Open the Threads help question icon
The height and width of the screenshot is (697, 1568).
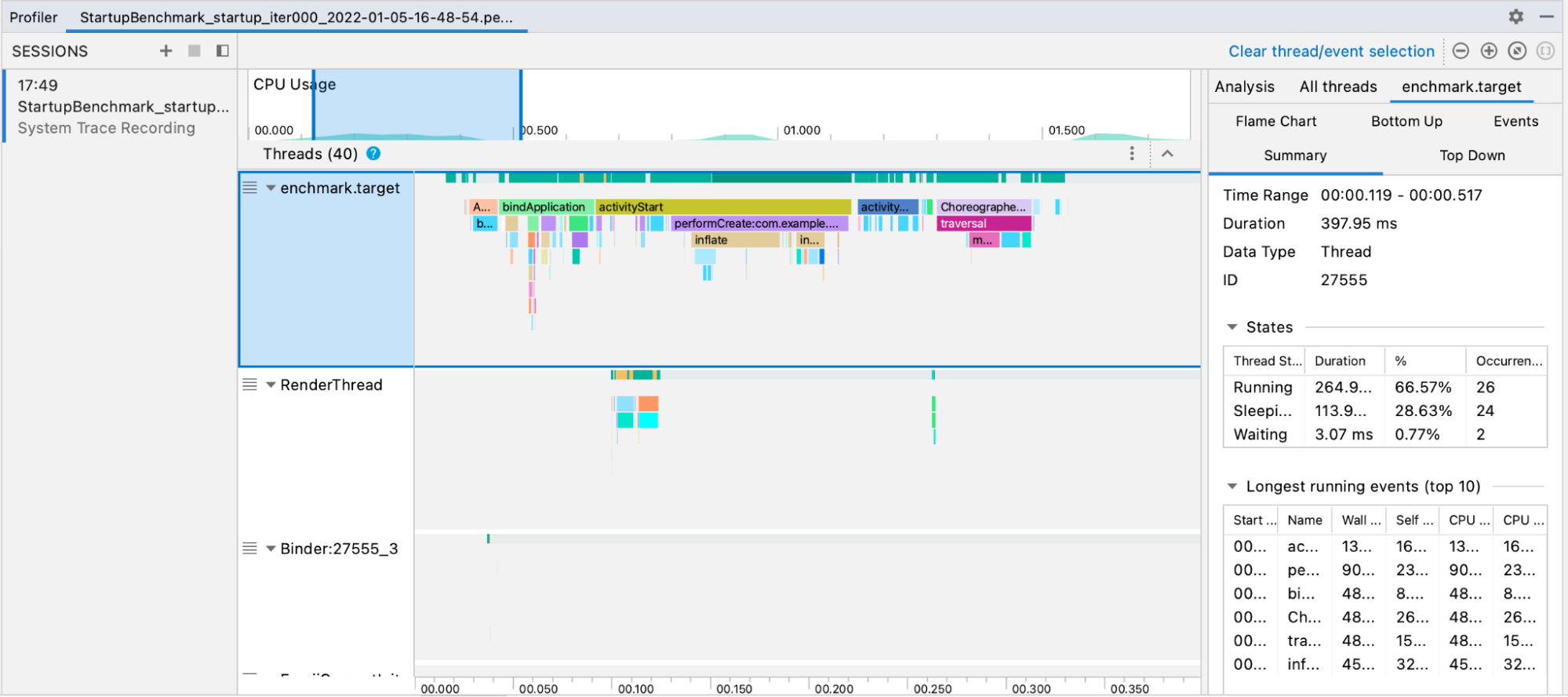(x=373, y=154)
